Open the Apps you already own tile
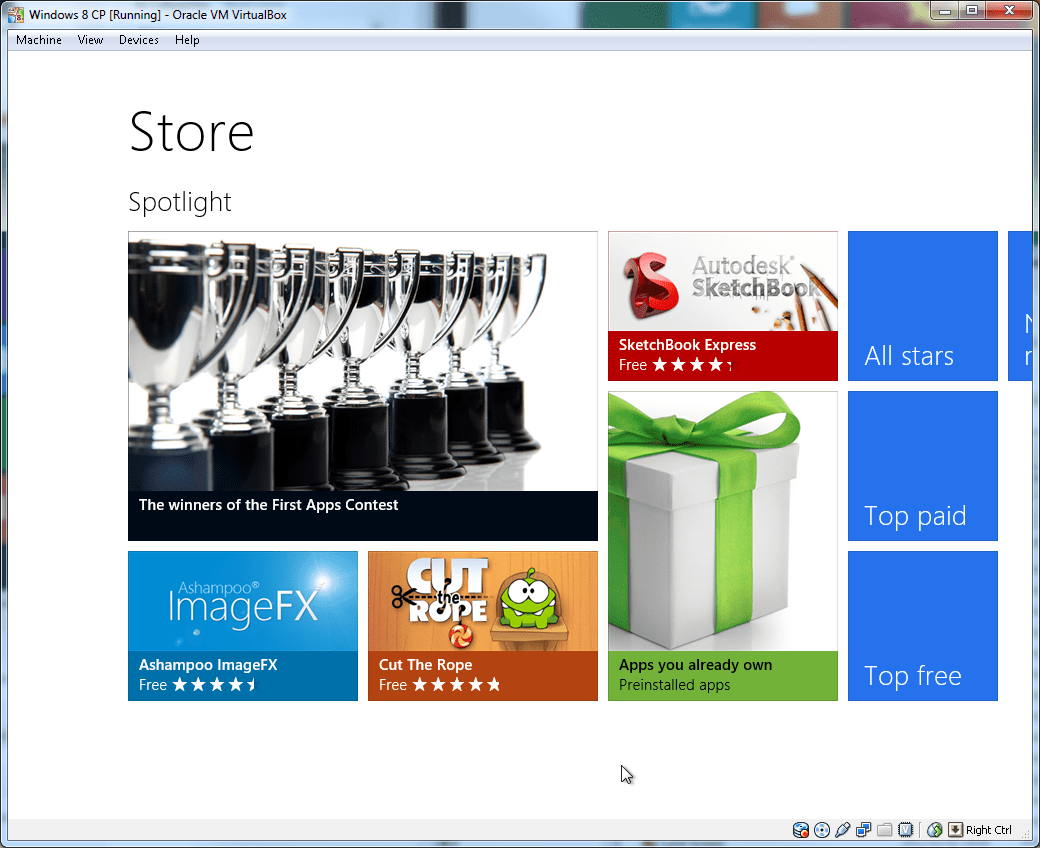The width and height of the screenshot is (1040, 848). click(723, 546)
